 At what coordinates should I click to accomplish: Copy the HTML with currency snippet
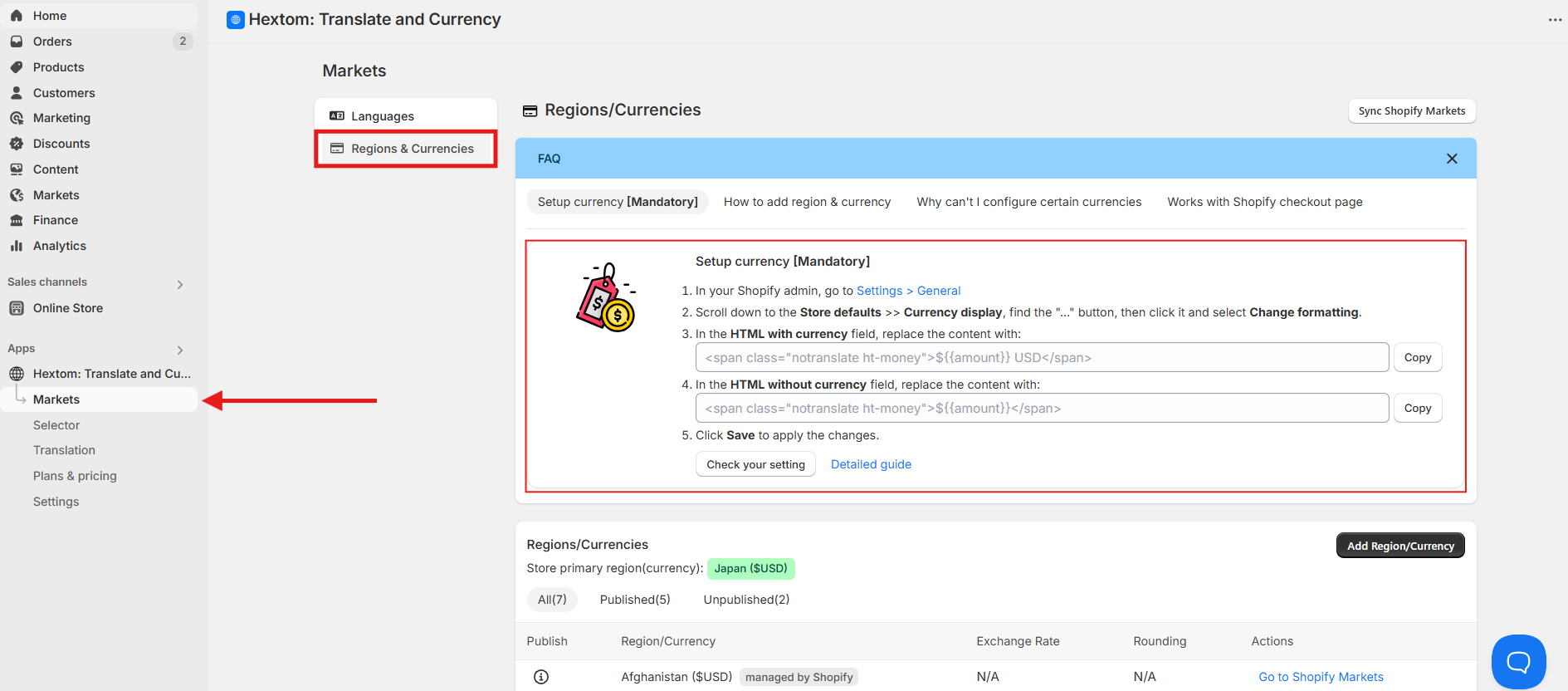[x=1418, y=358]
